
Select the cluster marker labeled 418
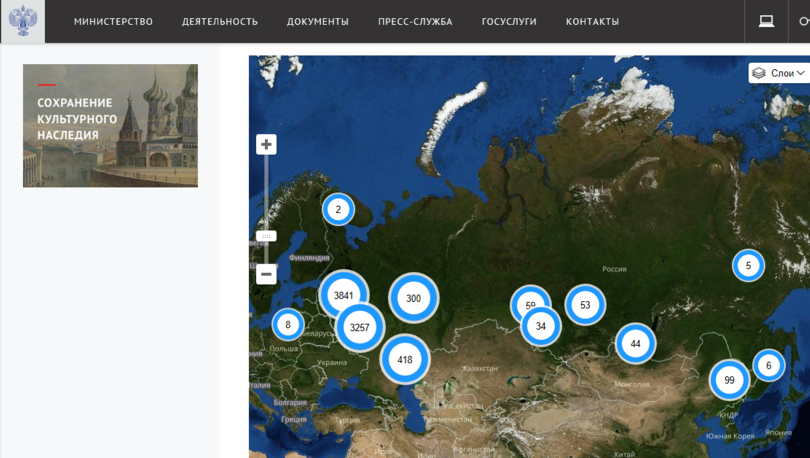pos(405,359)
